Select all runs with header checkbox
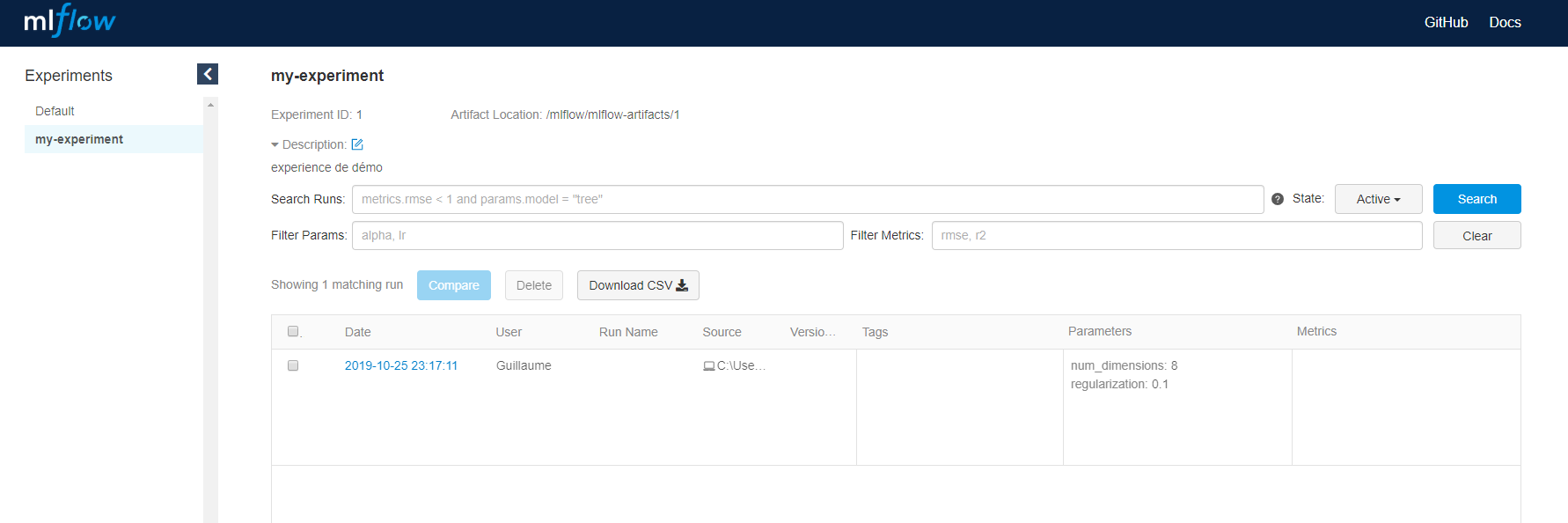 pyautogui.click(x=293, y=332)
